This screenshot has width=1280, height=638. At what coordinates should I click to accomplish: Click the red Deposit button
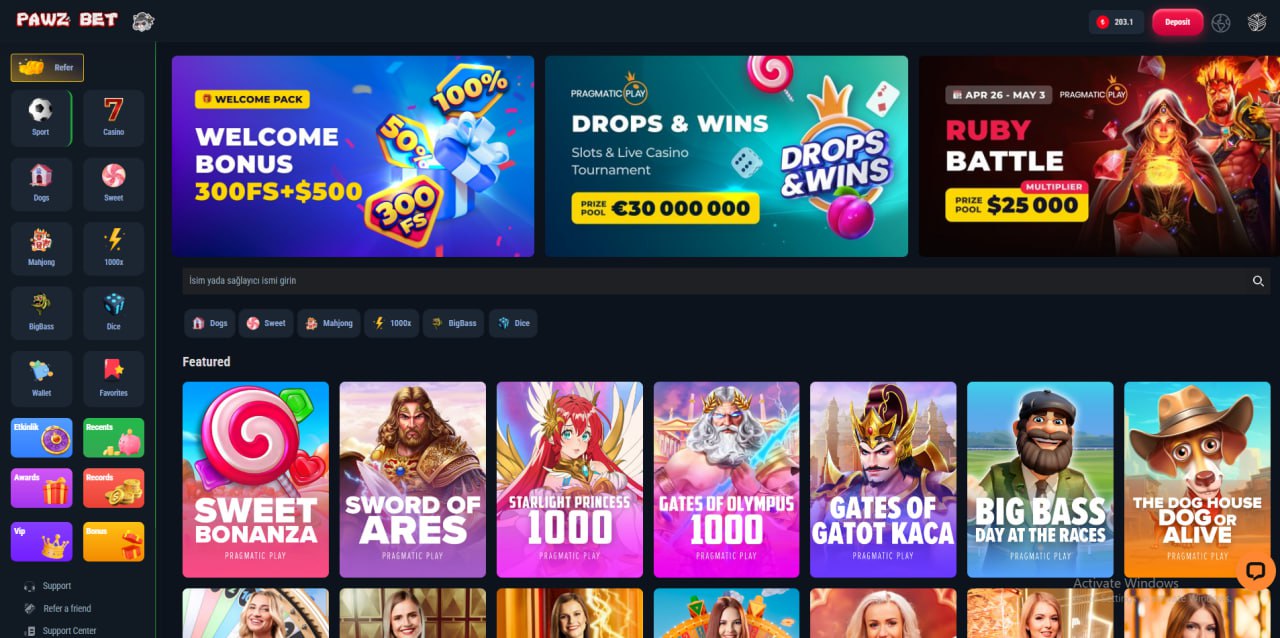[1177, 22]
